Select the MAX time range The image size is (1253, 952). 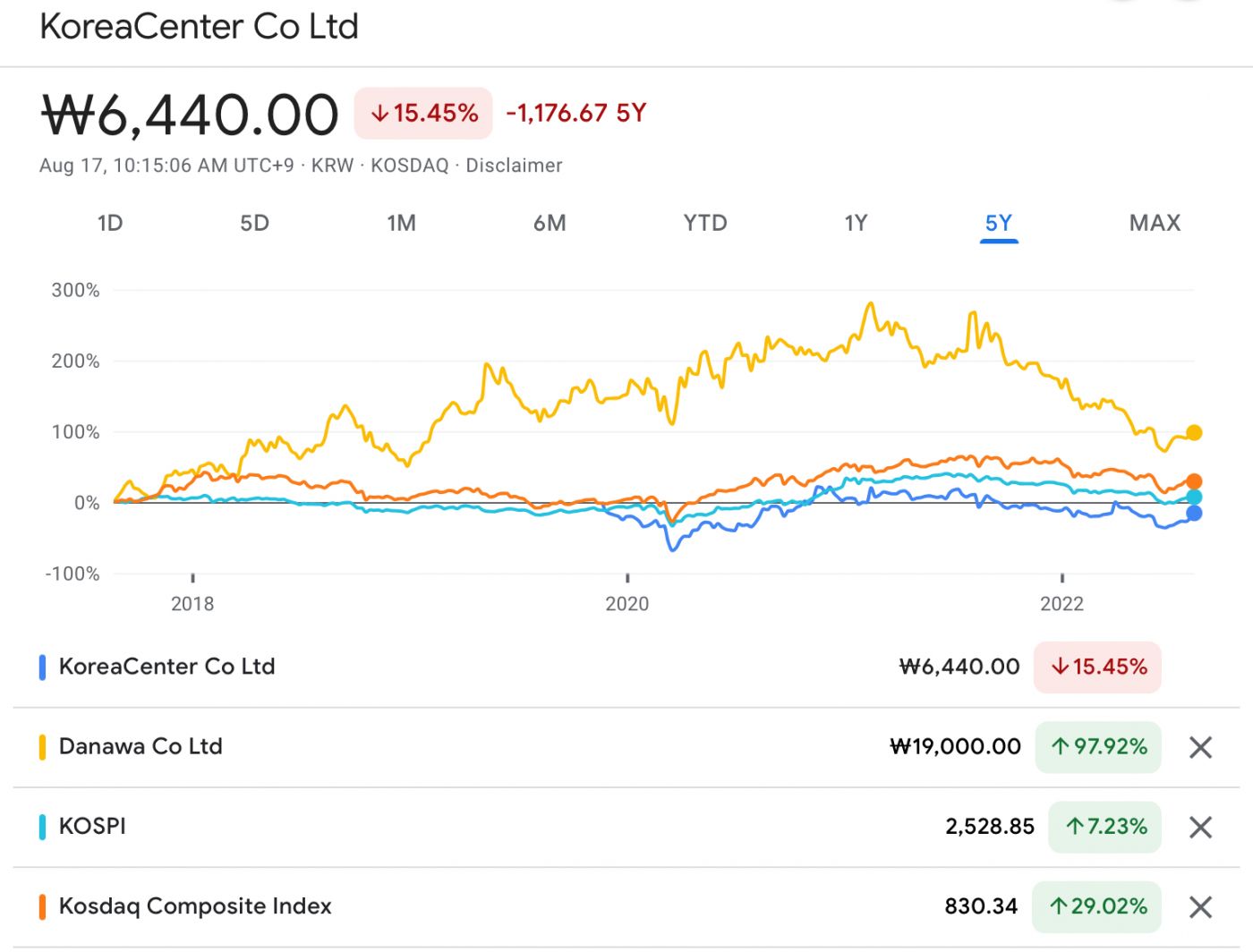[1155, 223]
